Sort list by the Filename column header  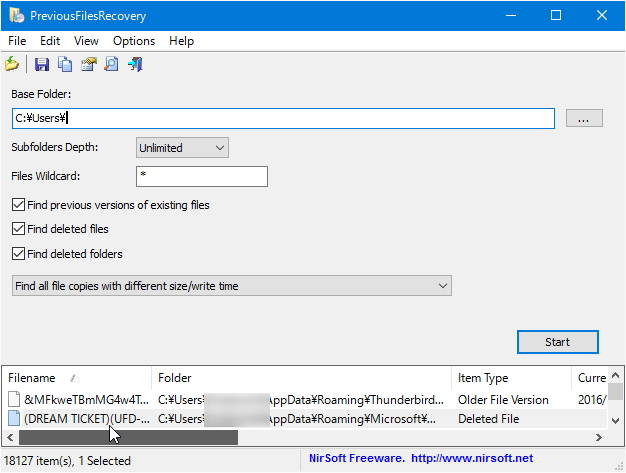(76, 378)
